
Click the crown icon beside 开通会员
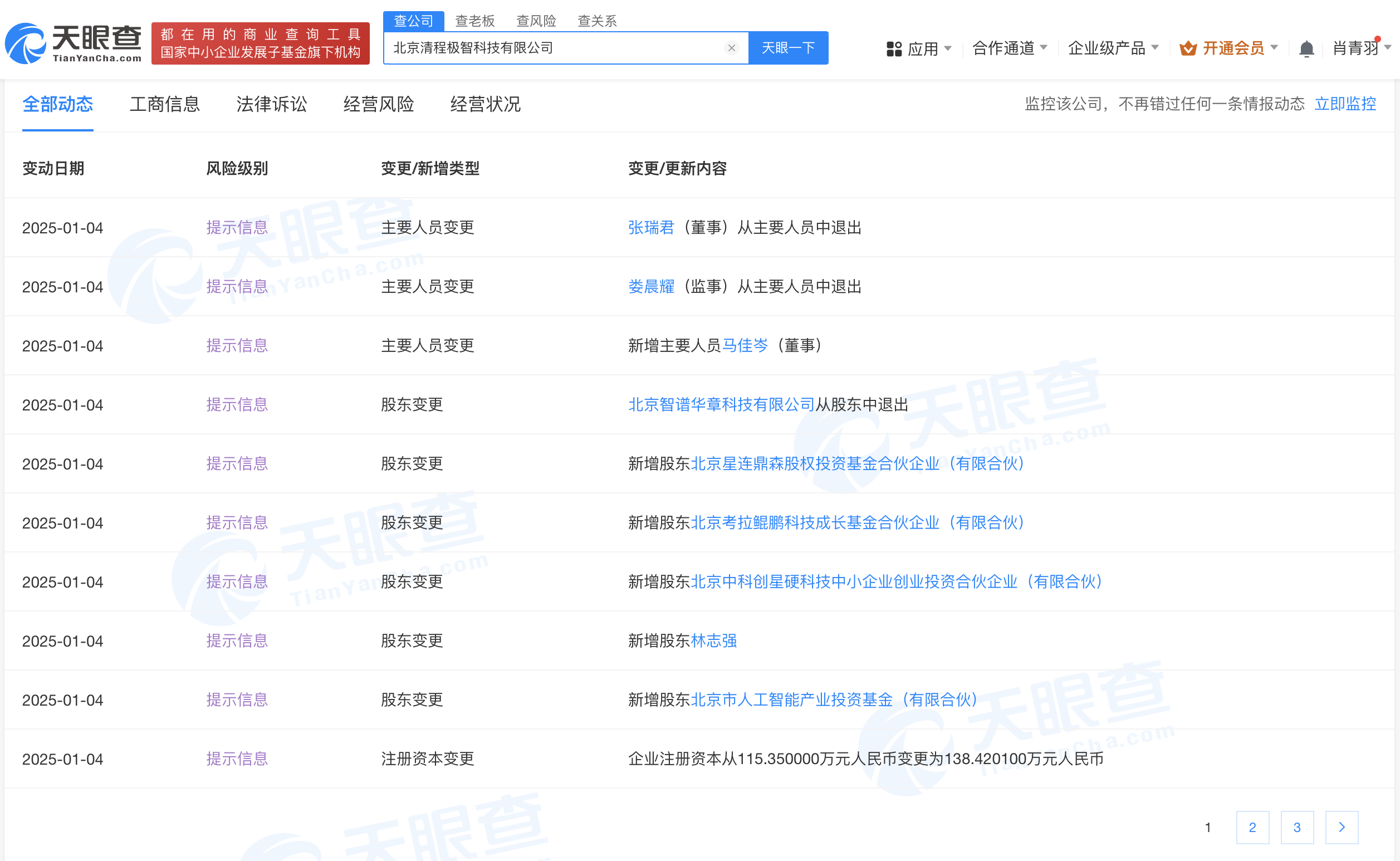click(x=1188, y=48)
